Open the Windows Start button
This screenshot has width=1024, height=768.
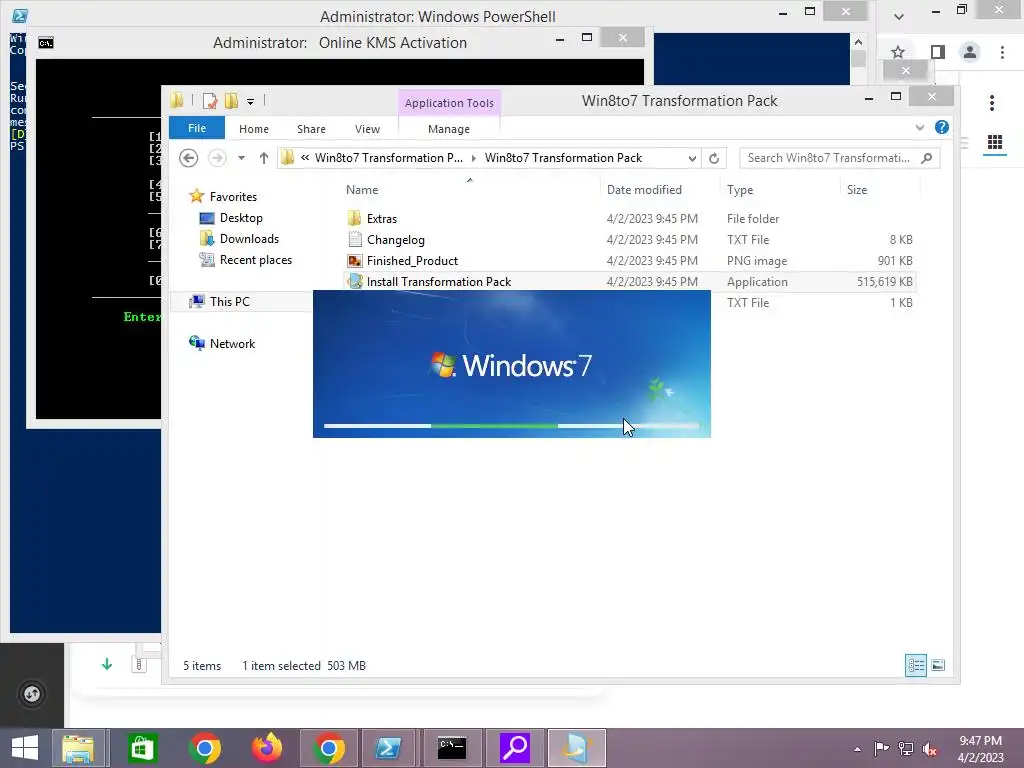click(25, 748)
